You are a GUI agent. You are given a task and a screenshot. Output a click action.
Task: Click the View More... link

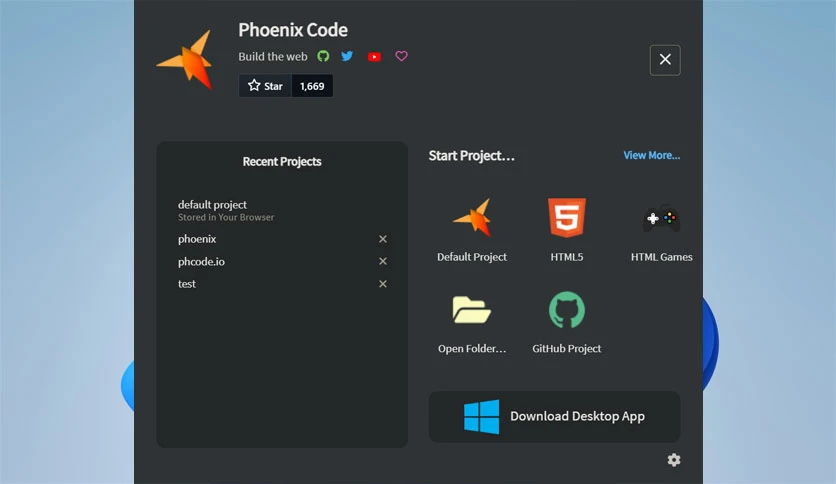pyautogui.click(x=652, y=155)
